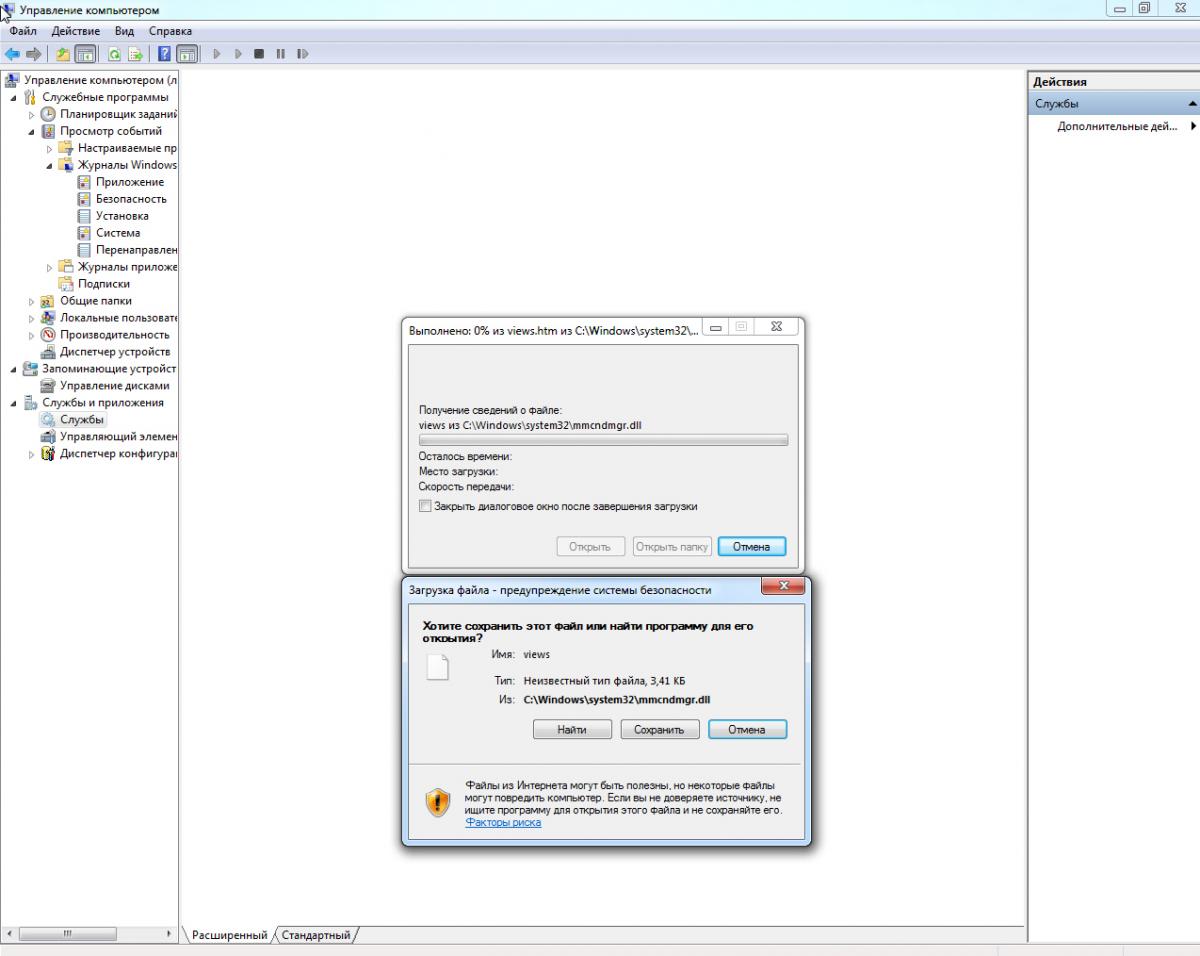
Task: Expand the Диспетчер конфигурации node
Action: click(31, 454)
